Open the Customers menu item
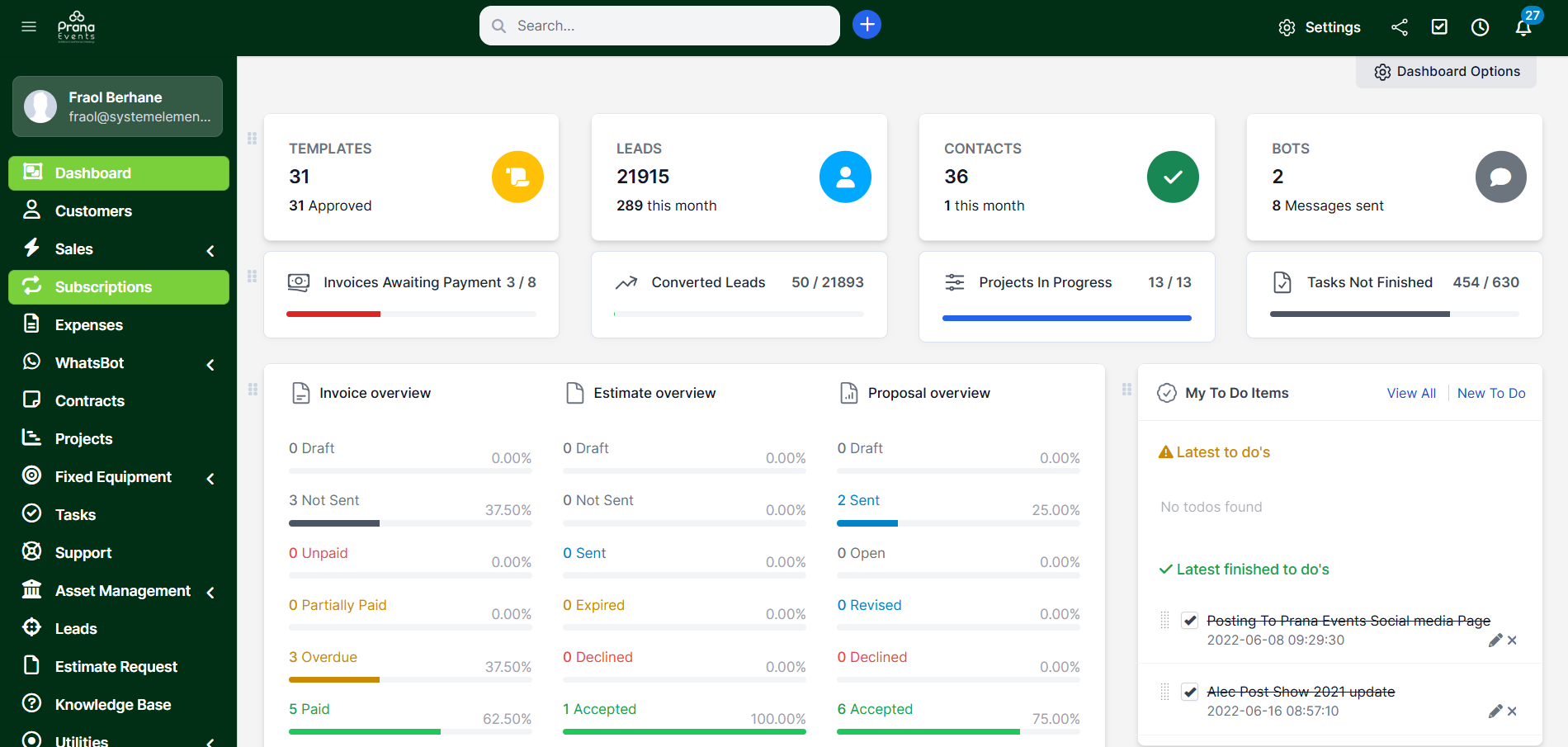Screen dimensions: 1568x747 pos(93,211)
